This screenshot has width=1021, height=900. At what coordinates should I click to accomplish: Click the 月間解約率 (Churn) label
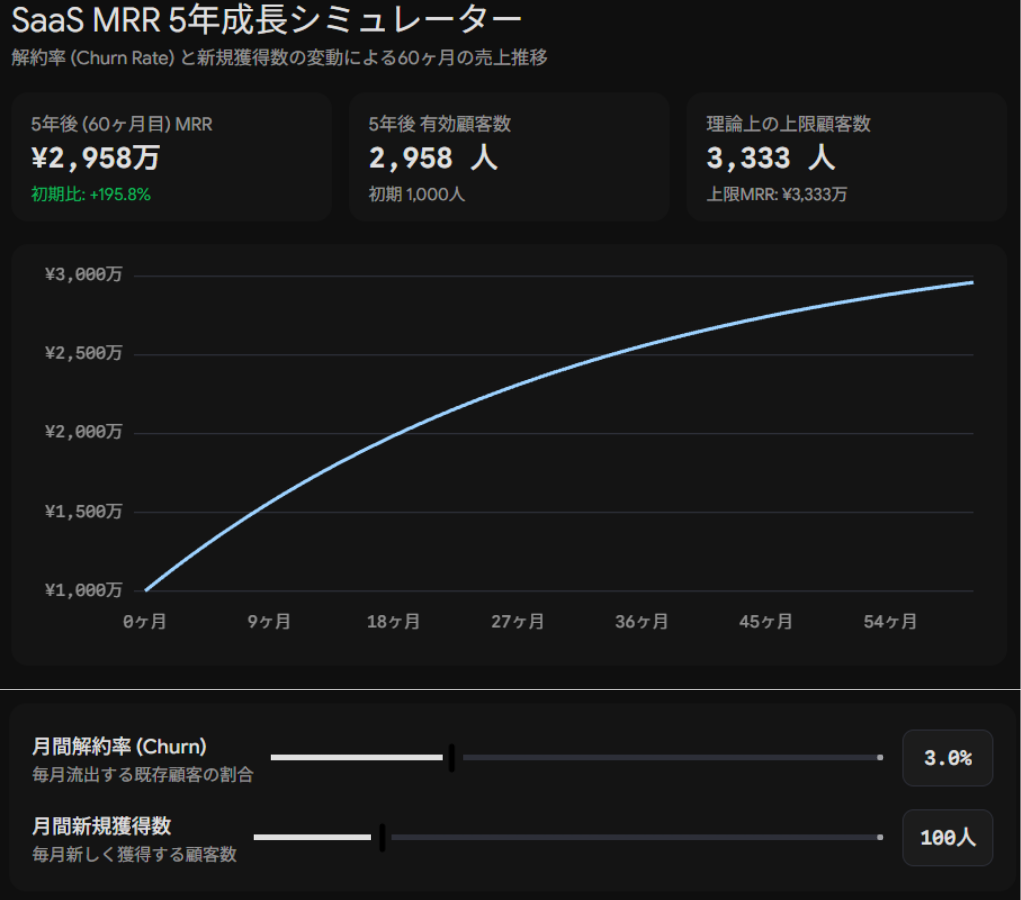tap(119, 746)
